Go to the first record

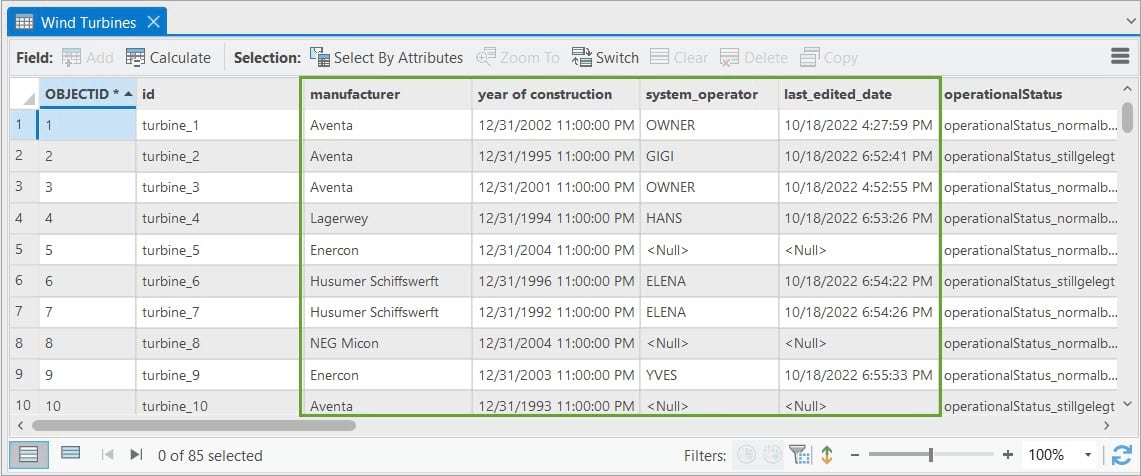coord(108,455)
